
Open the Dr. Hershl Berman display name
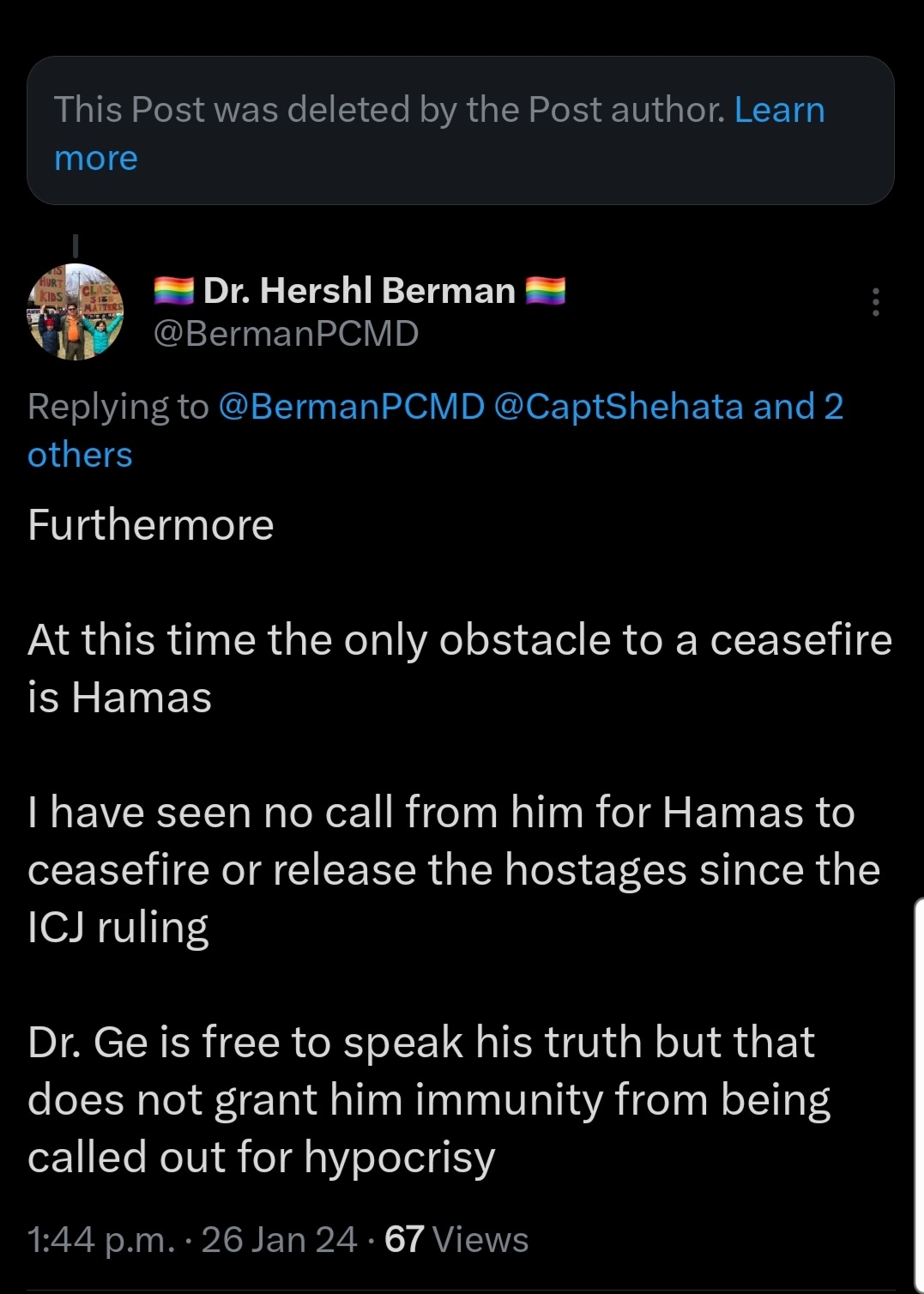point(359,291)
